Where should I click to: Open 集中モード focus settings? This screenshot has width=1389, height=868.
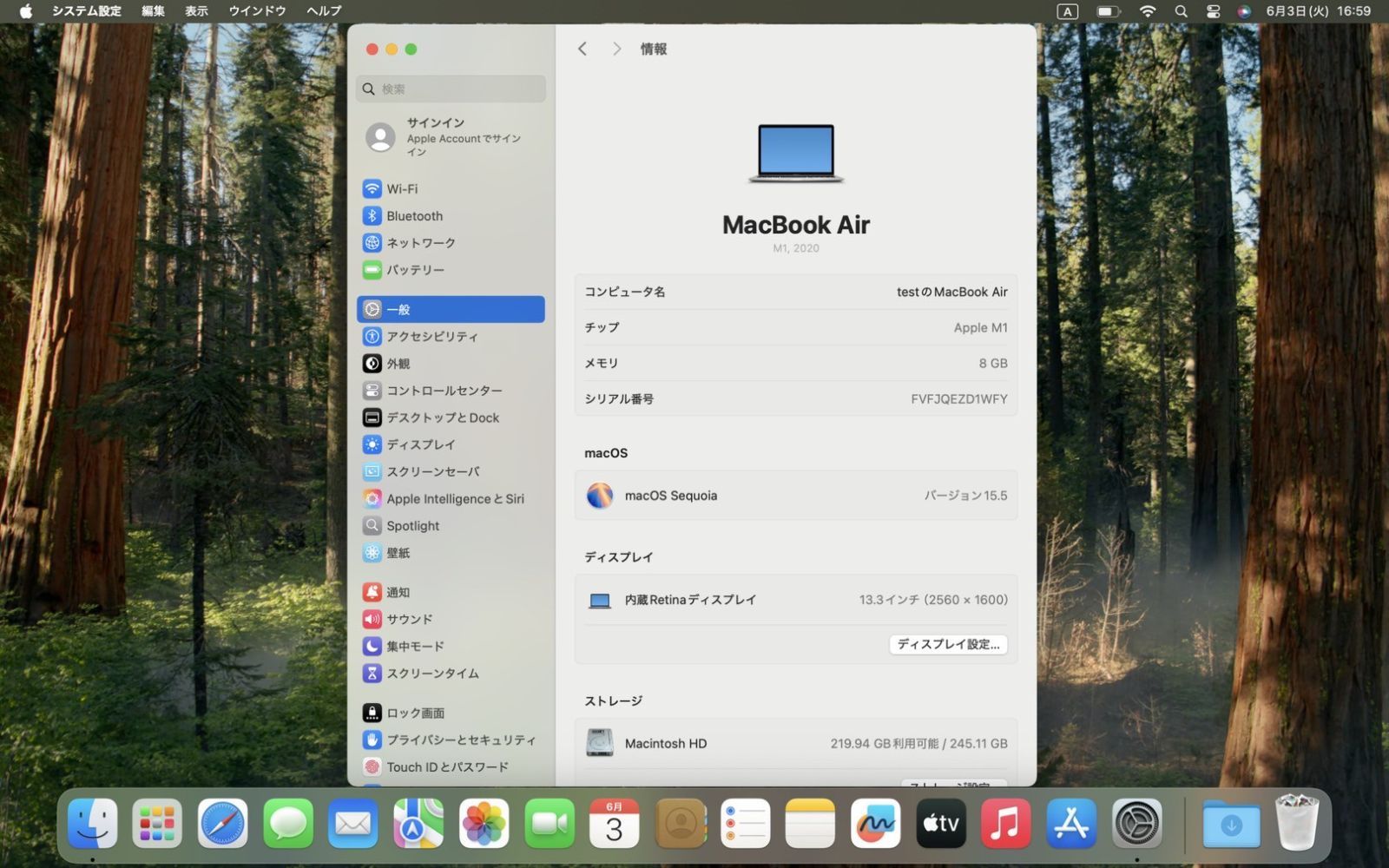(451, 646)
